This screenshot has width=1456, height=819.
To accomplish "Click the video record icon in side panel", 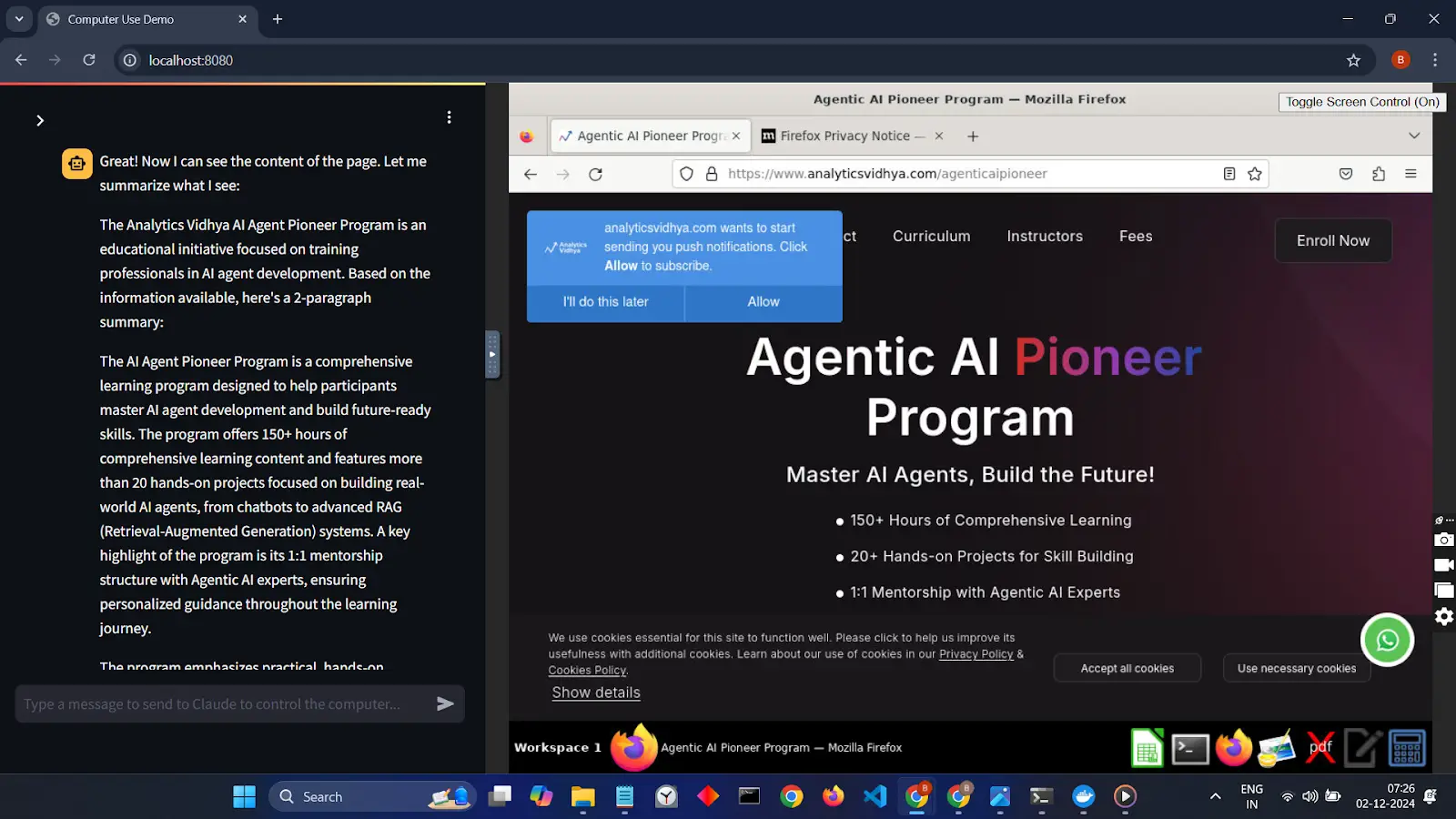I will coord(1444,565).
